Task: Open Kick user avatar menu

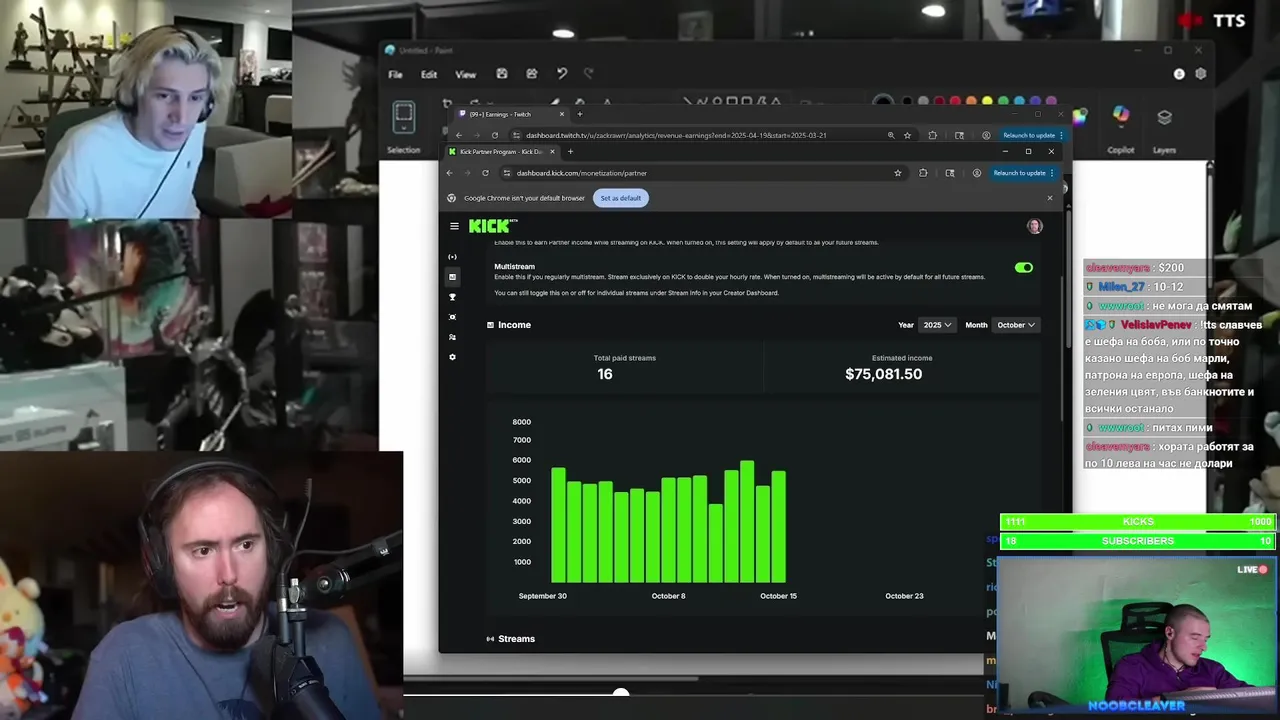Action: click(x=1035, y=226)
